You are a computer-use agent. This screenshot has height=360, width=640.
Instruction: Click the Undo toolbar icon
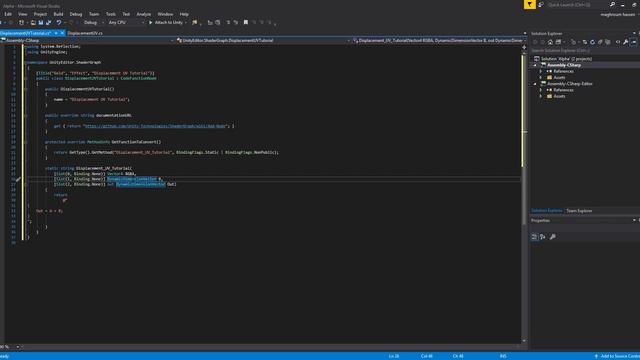coord(59,22)
